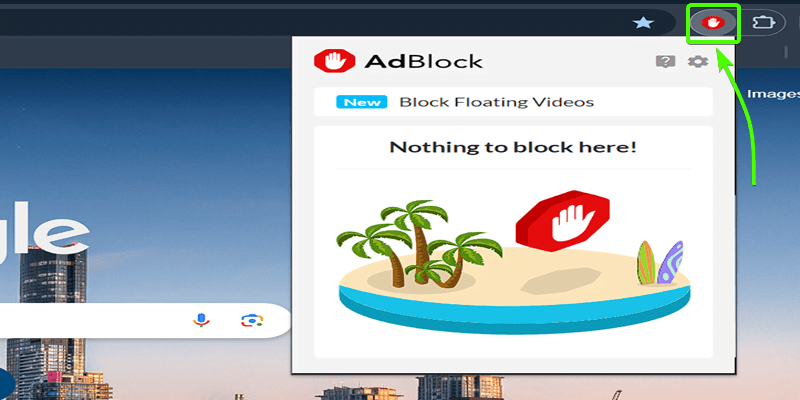
Task: Open AdBlock settings via the gear icon
Action: [x=698, y=62]
